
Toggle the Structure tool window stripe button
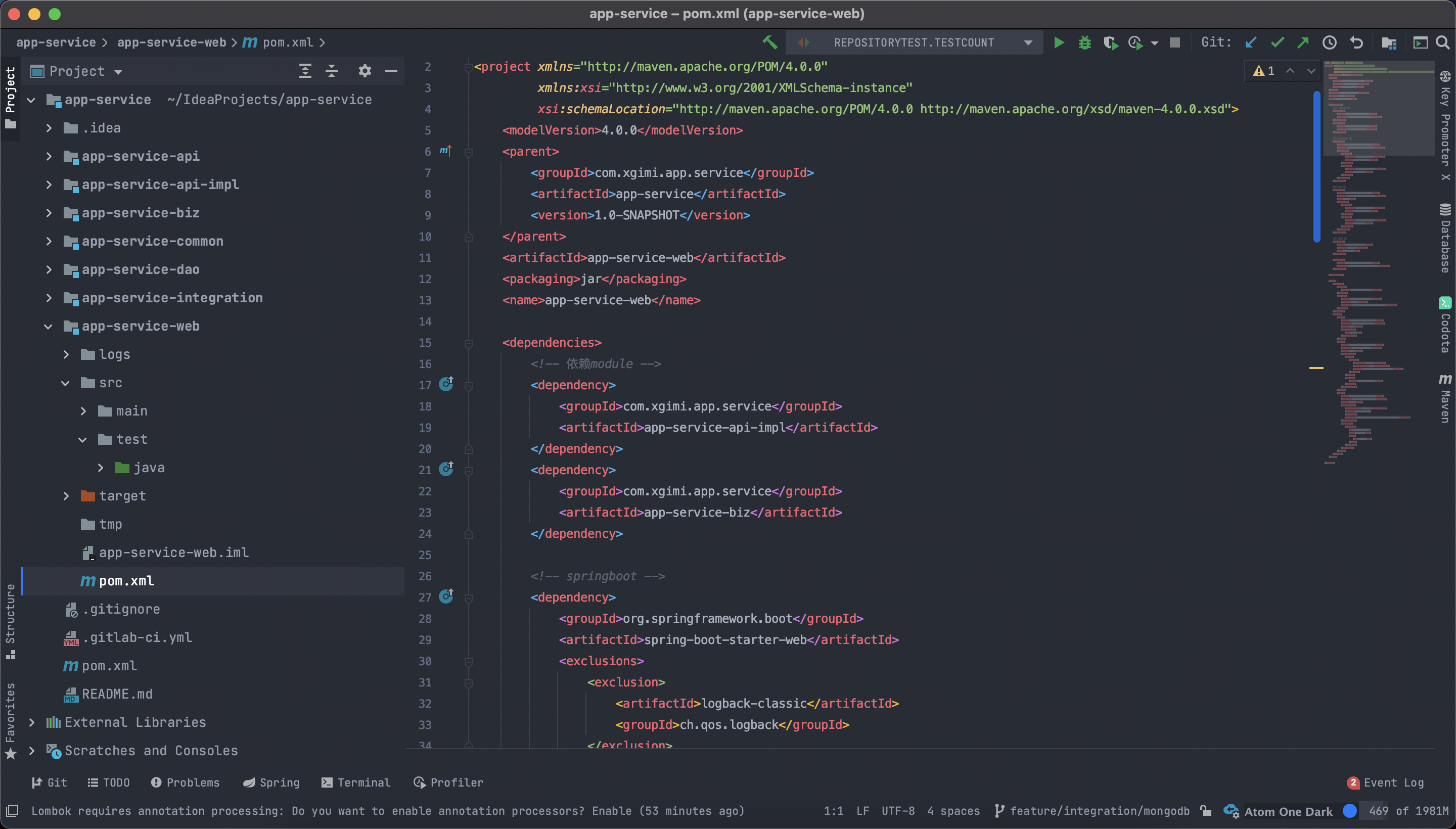click(10, 622)
